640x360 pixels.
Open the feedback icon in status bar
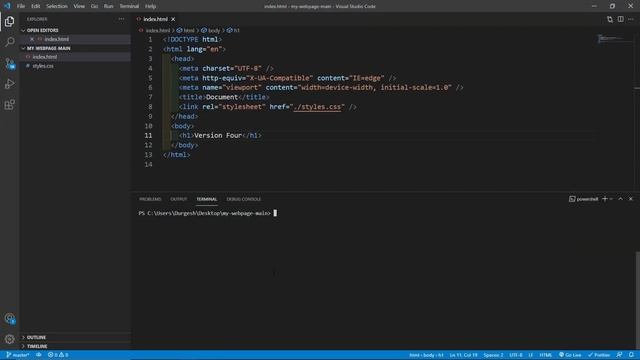pos(619,355)
